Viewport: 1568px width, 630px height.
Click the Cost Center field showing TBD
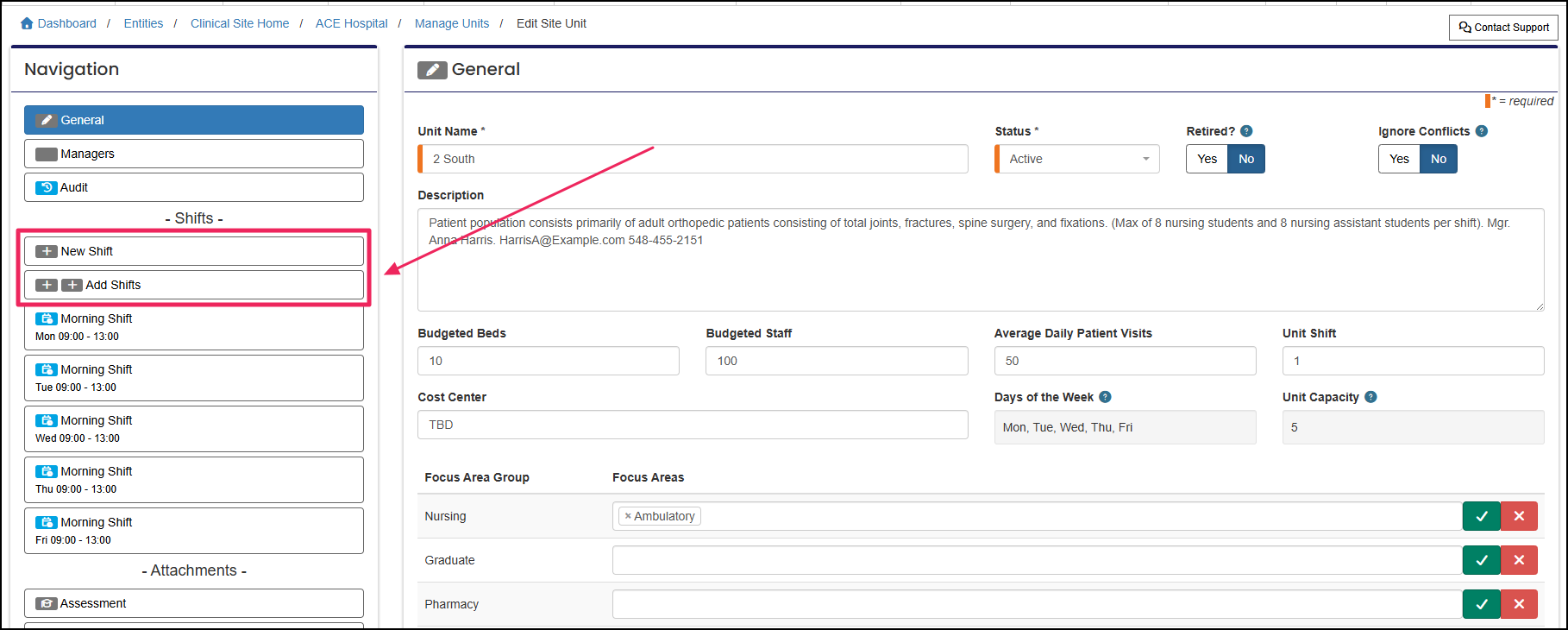pyautogui.click(x=693, y=425)
